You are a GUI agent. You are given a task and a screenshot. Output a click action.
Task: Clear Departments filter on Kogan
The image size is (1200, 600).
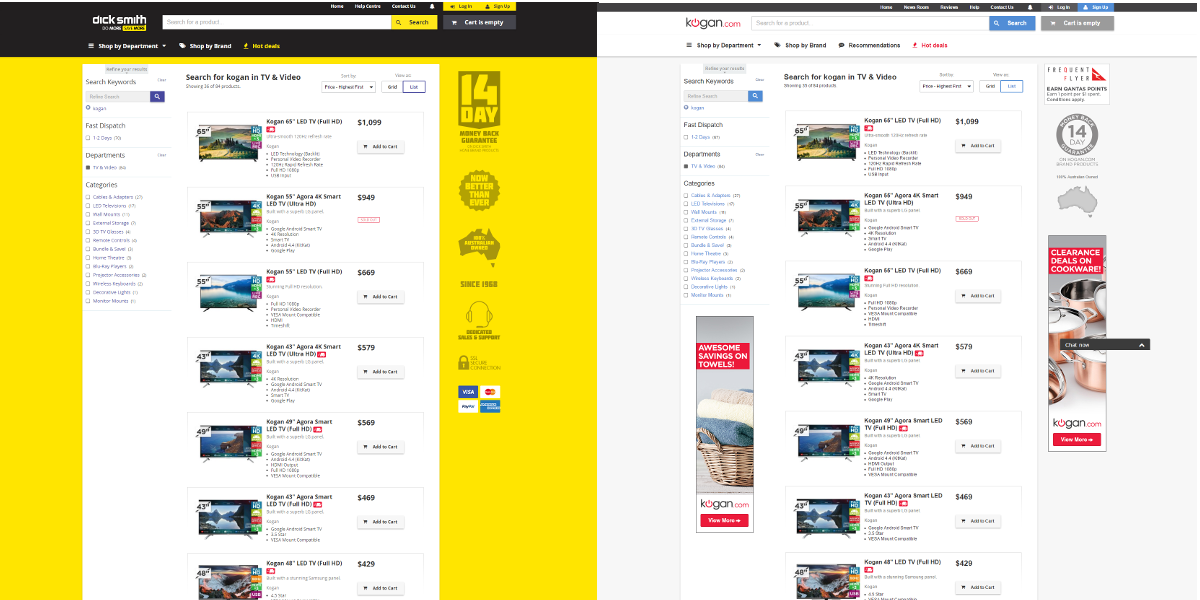tap(760, 154)
